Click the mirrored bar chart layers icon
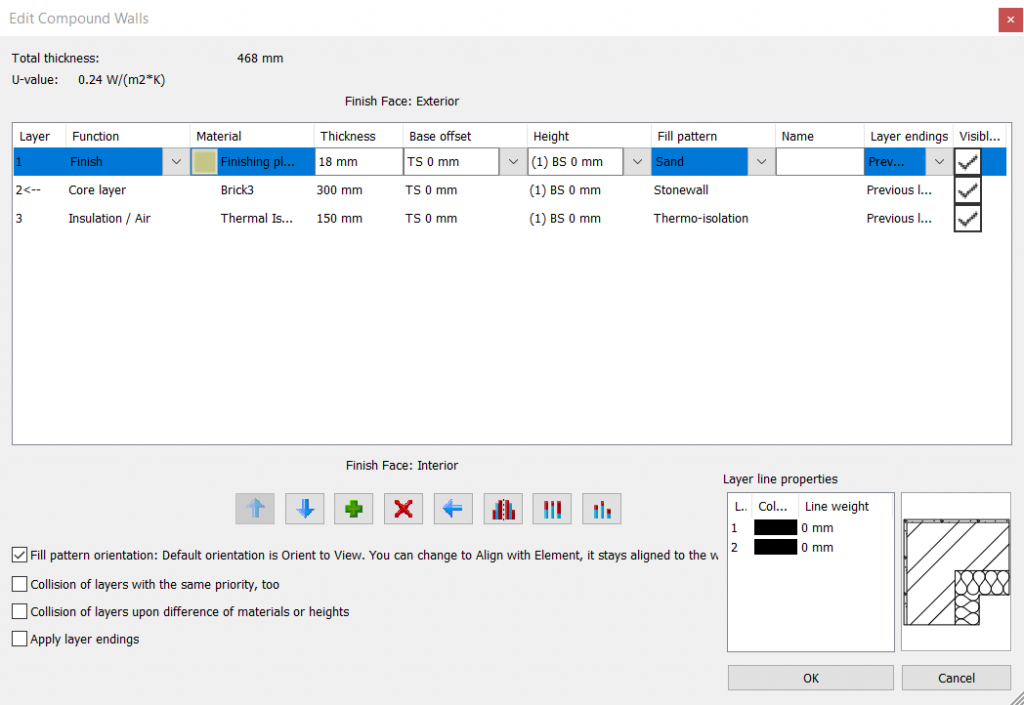The image size is (1024, 705). coord(503,509)
